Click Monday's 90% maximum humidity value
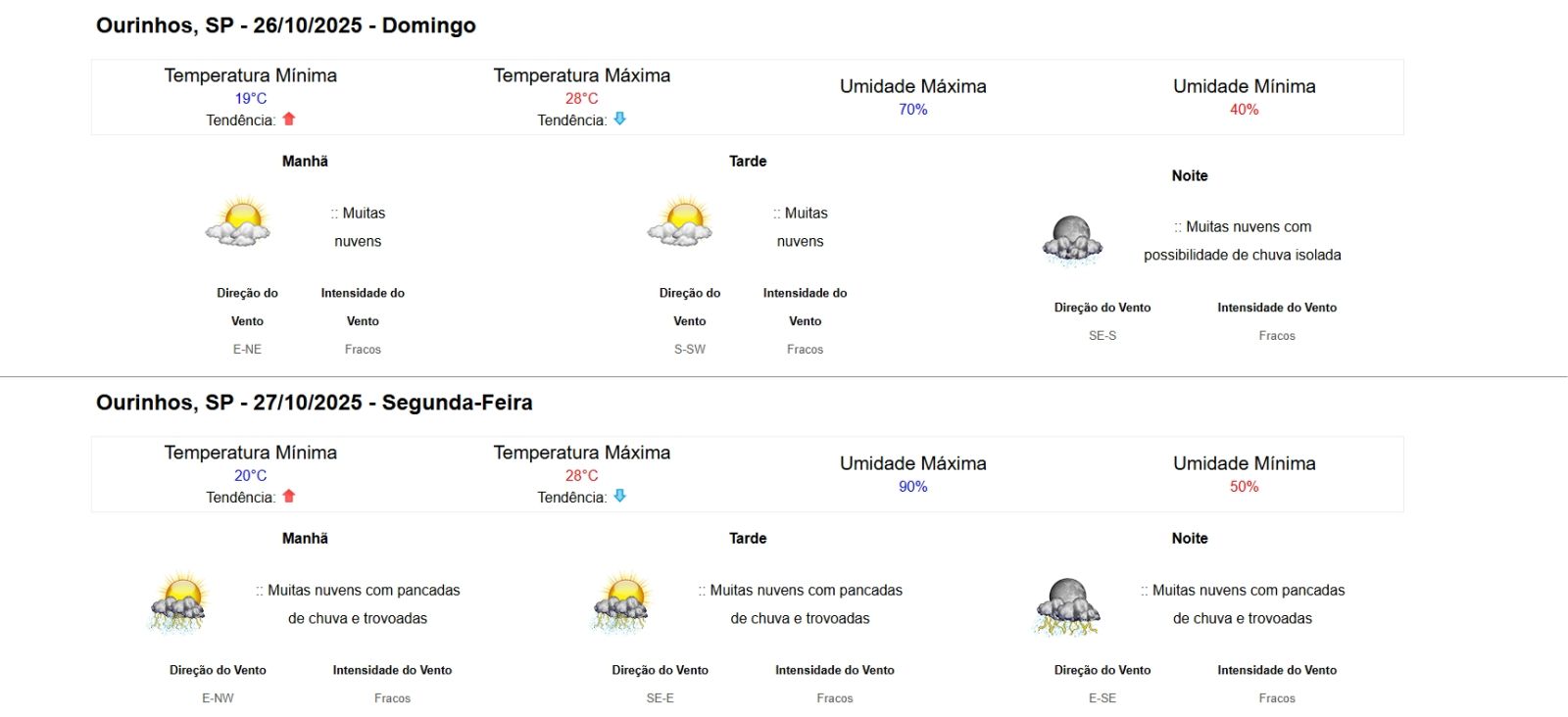Viewport: 1568px width, 717px height. pos(912,487)
